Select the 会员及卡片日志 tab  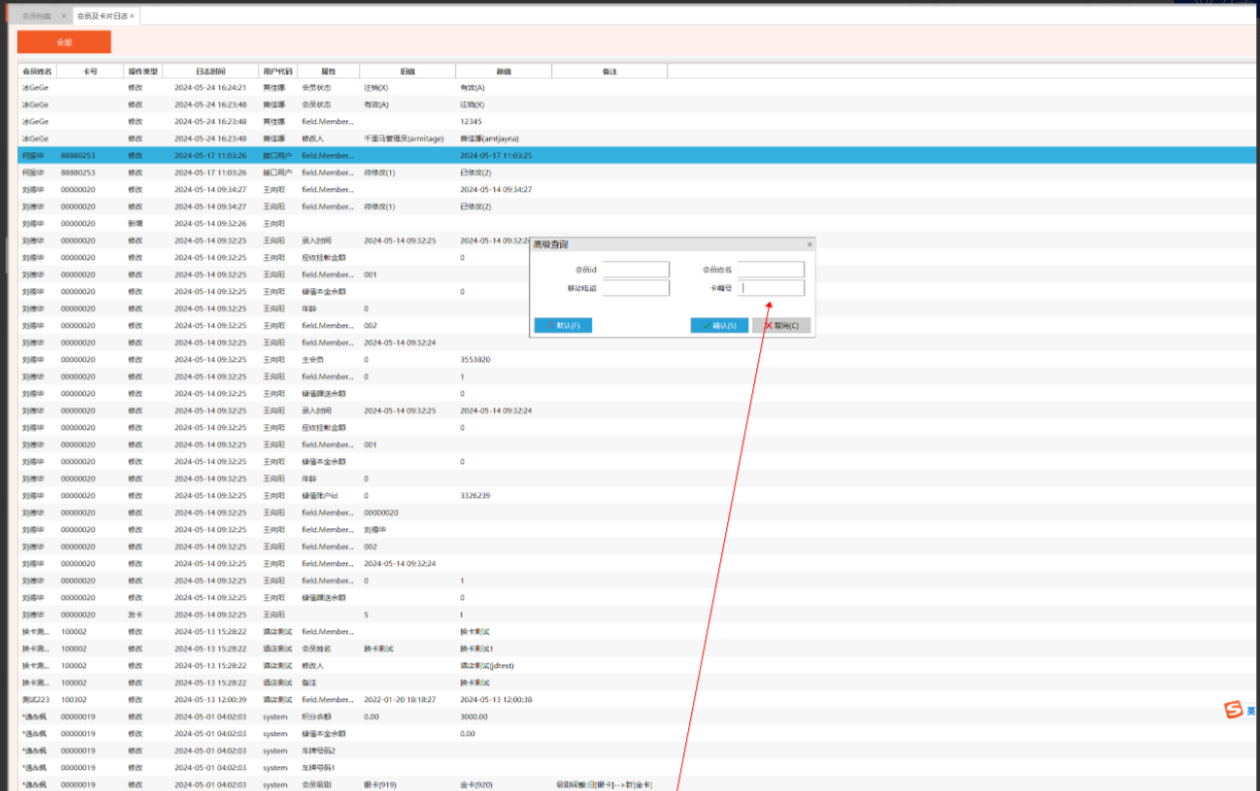coord(102,16)
